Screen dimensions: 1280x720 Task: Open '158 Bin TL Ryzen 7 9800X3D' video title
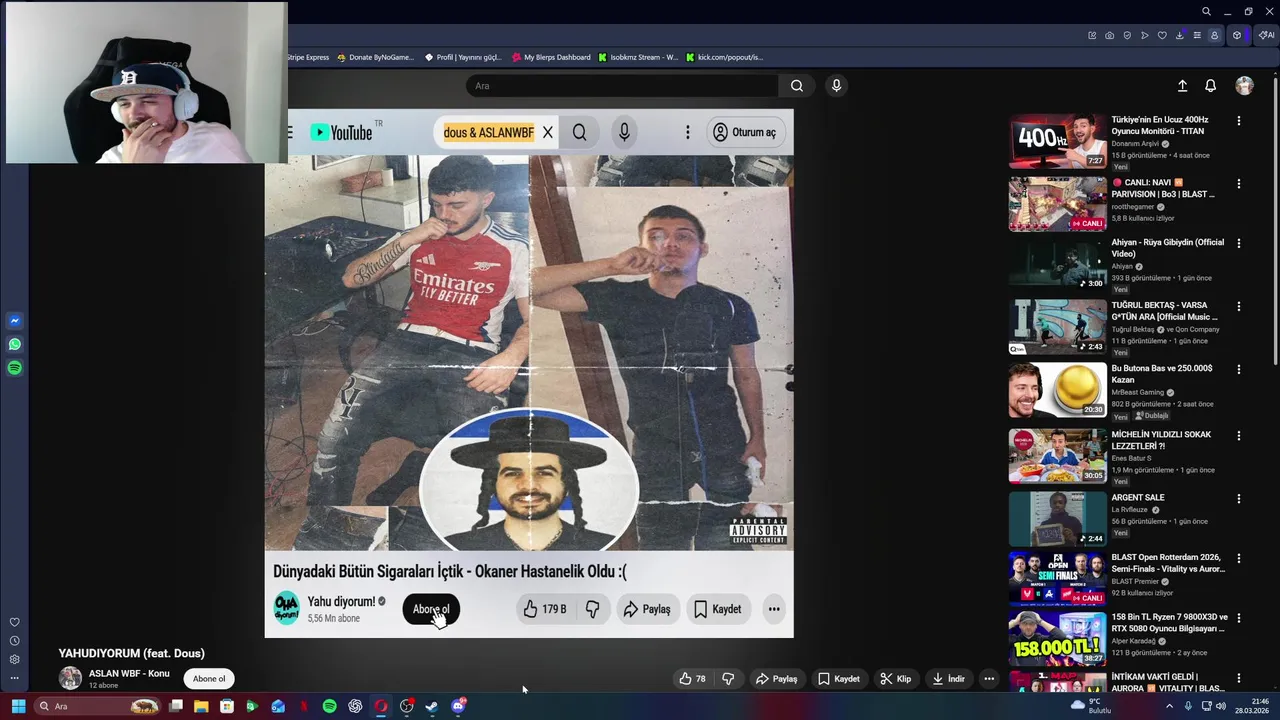[x=1169, y=623]
